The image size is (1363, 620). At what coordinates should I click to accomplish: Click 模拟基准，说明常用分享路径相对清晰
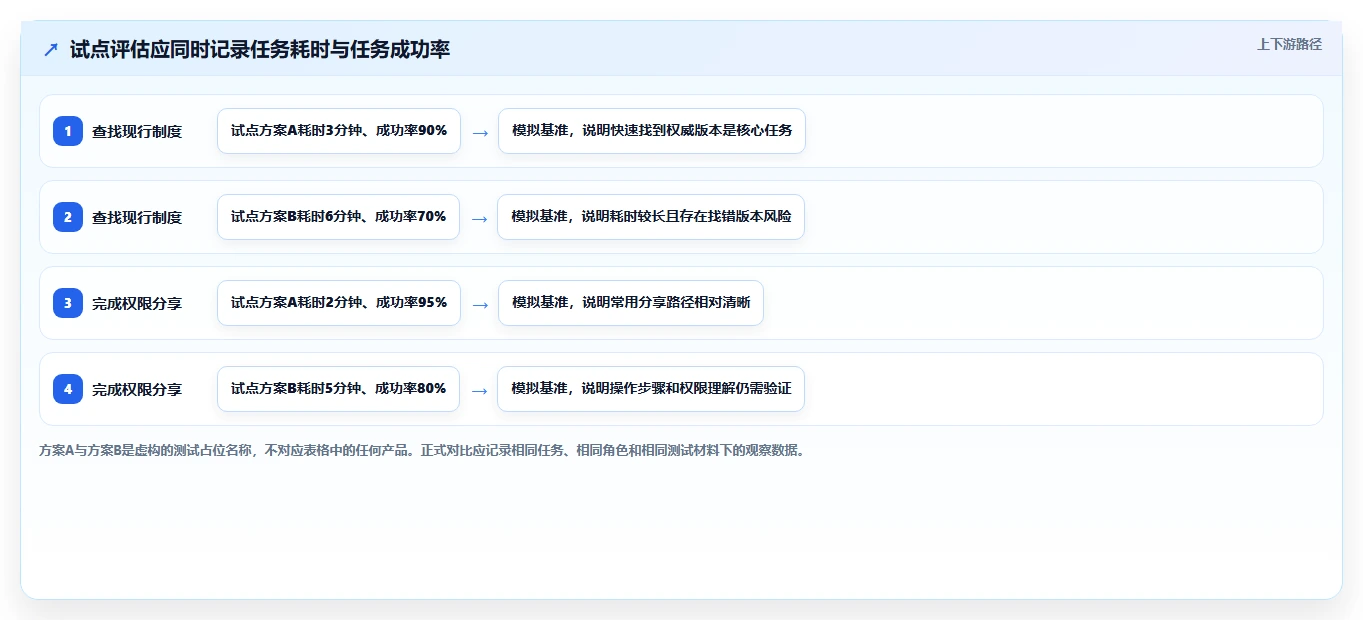click(631, 303)
